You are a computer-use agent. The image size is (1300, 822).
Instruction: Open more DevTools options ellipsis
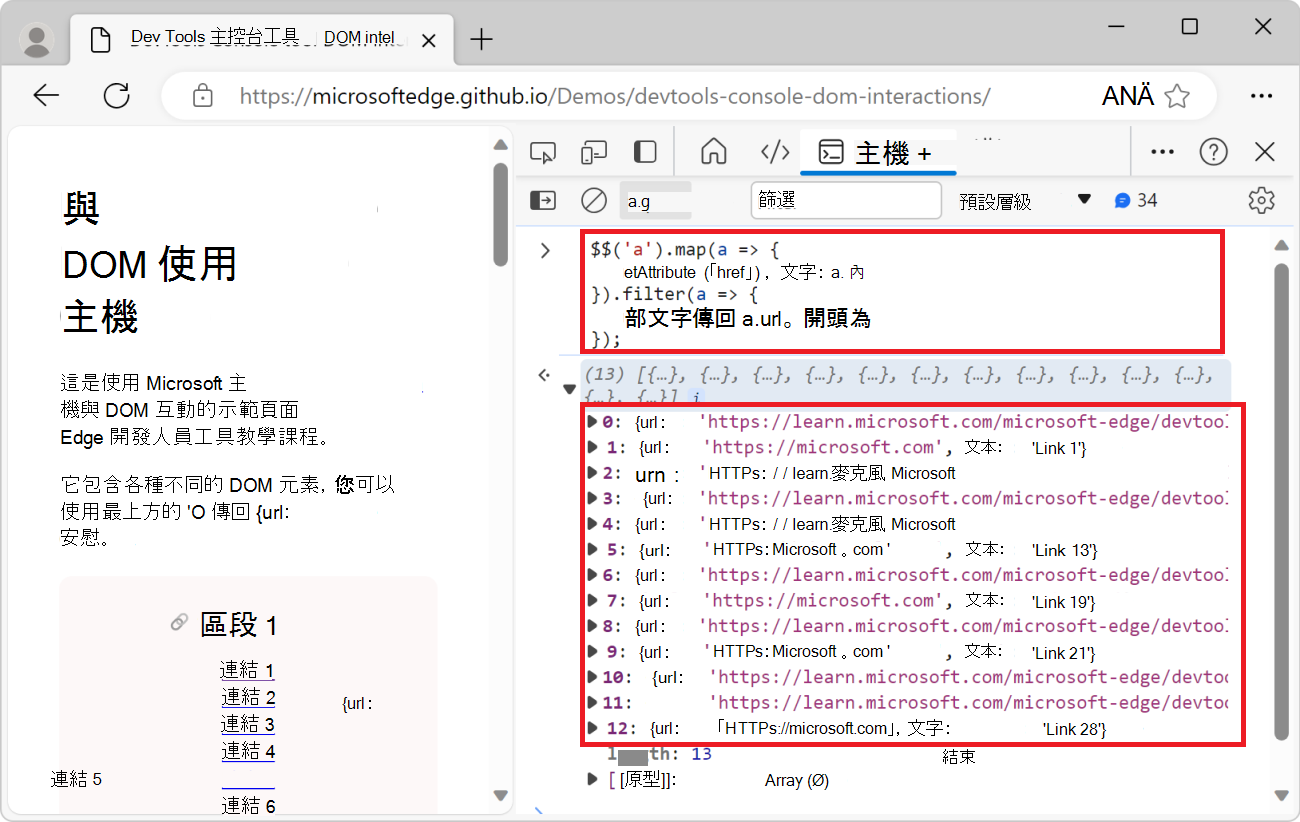click(1162, 152)
